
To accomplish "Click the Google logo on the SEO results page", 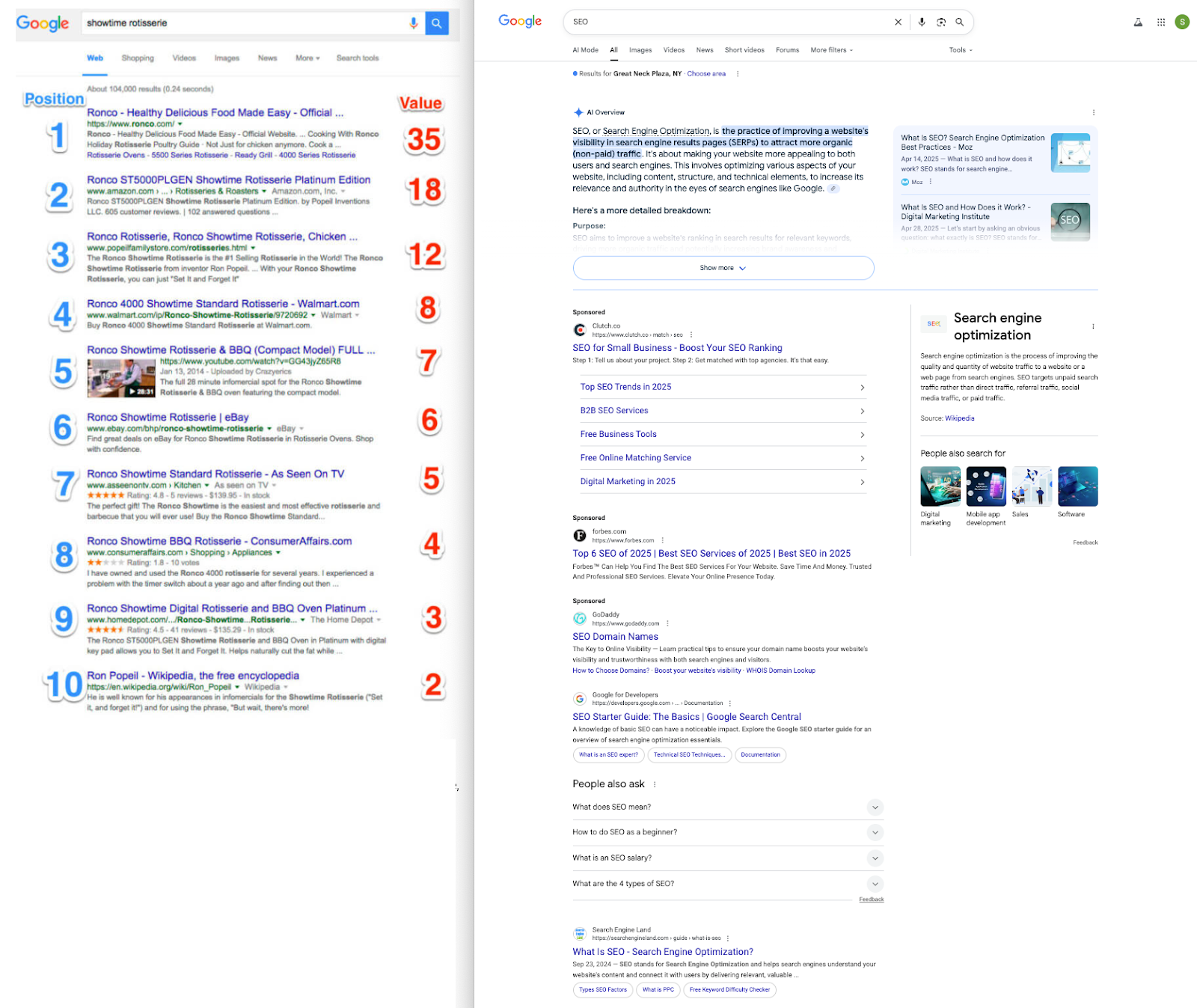I will 520,22.
